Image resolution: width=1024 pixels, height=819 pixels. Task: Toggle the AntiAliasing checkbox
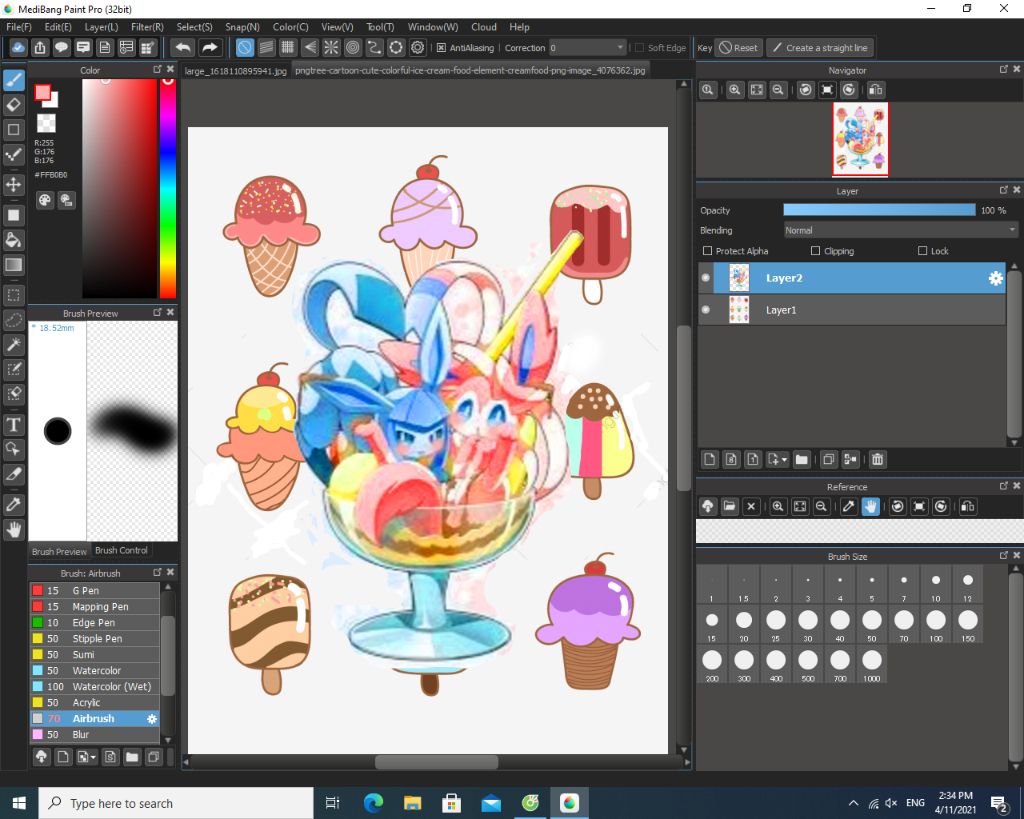click(441, 48)
